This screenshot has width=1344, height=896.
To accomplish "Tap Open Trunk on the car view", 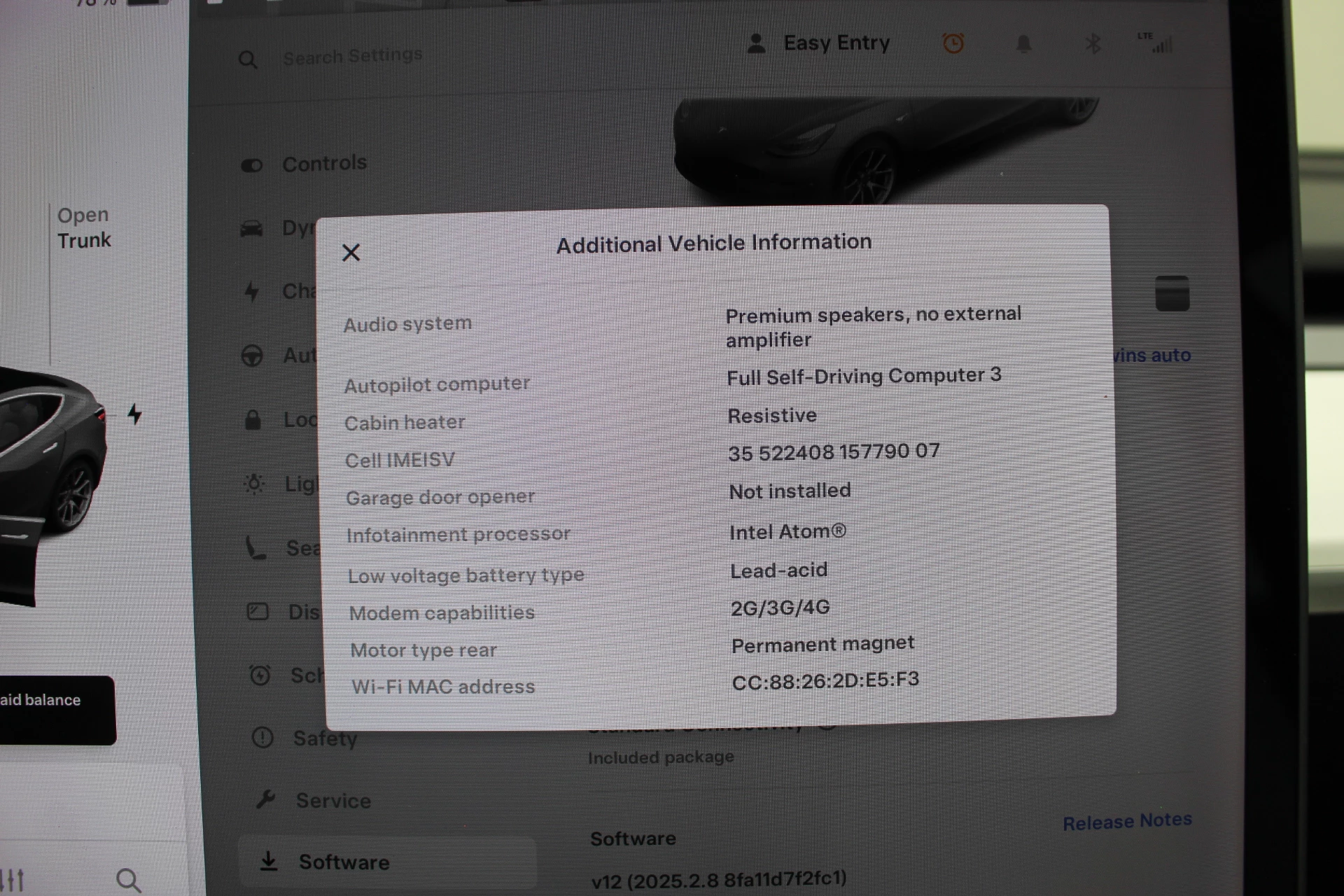I will pyautogui.click(x=84, y=227).
